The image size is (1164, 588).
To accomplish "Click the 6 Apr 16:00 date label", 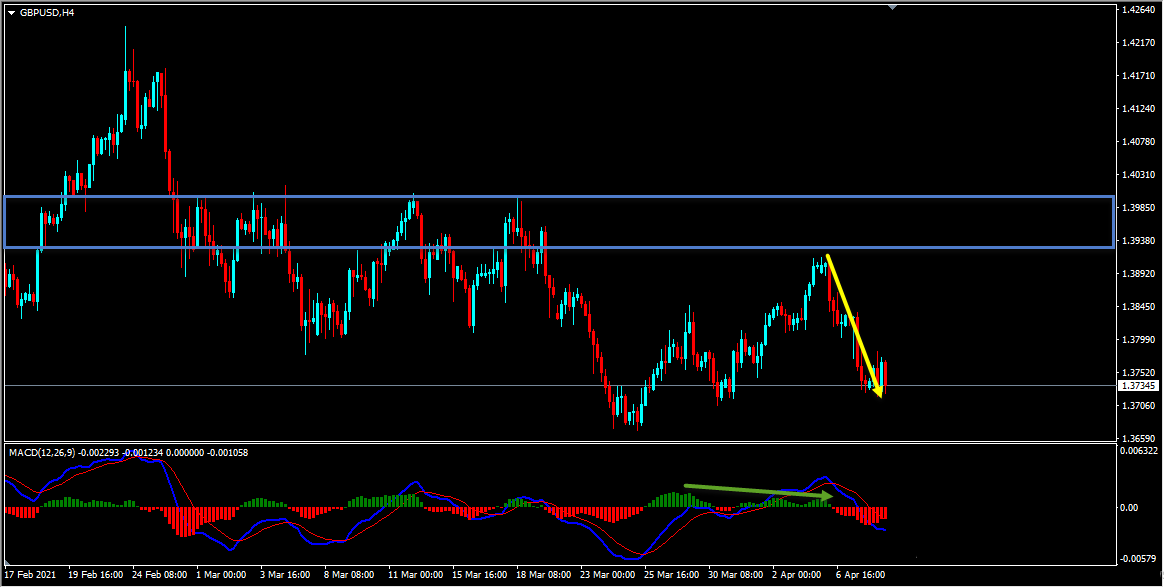I will [x=860, y=575].
